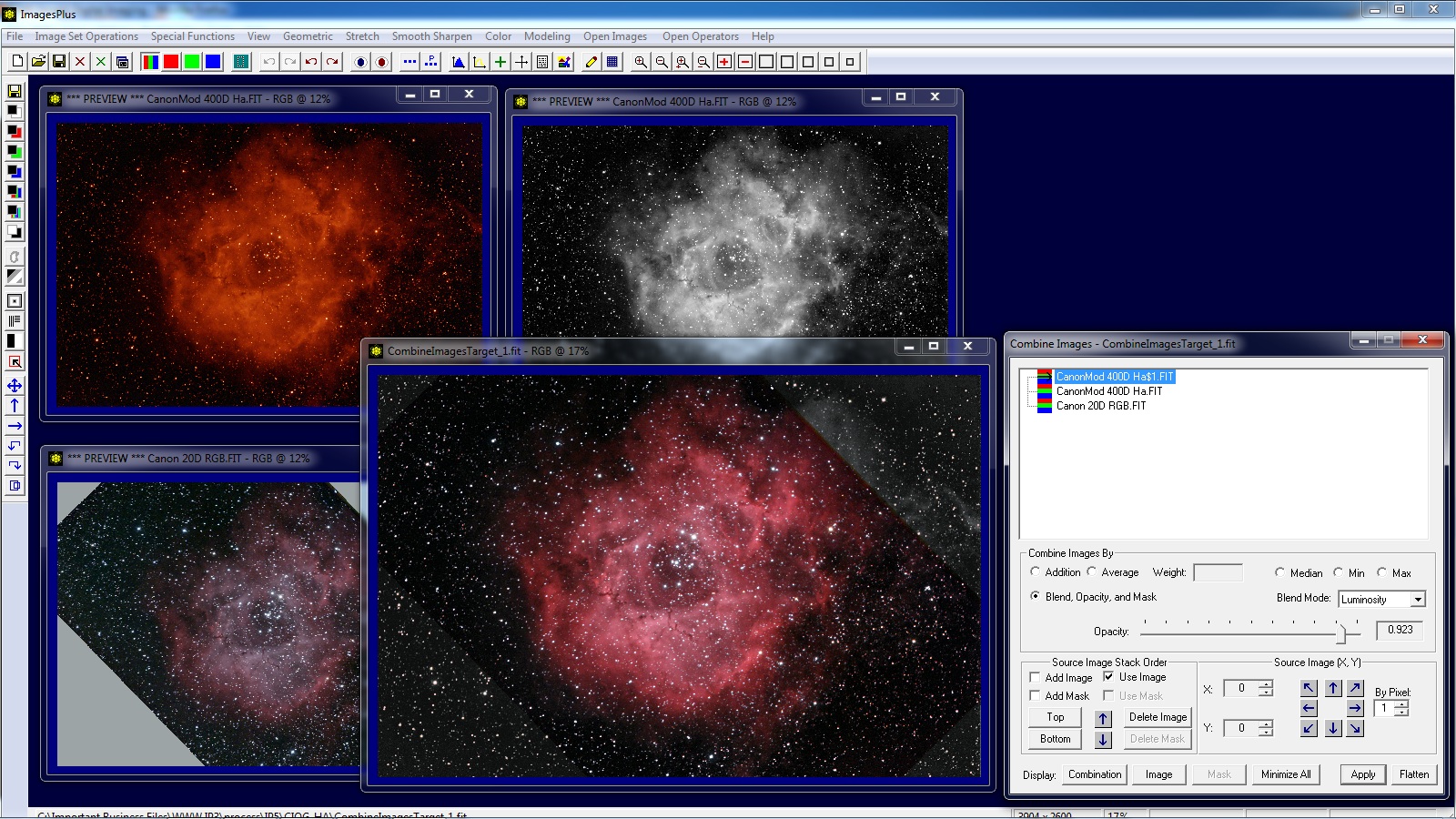This screenshot has height=819, width=1456.
Task: Click the Flatten button
Action: (1413, 774)
